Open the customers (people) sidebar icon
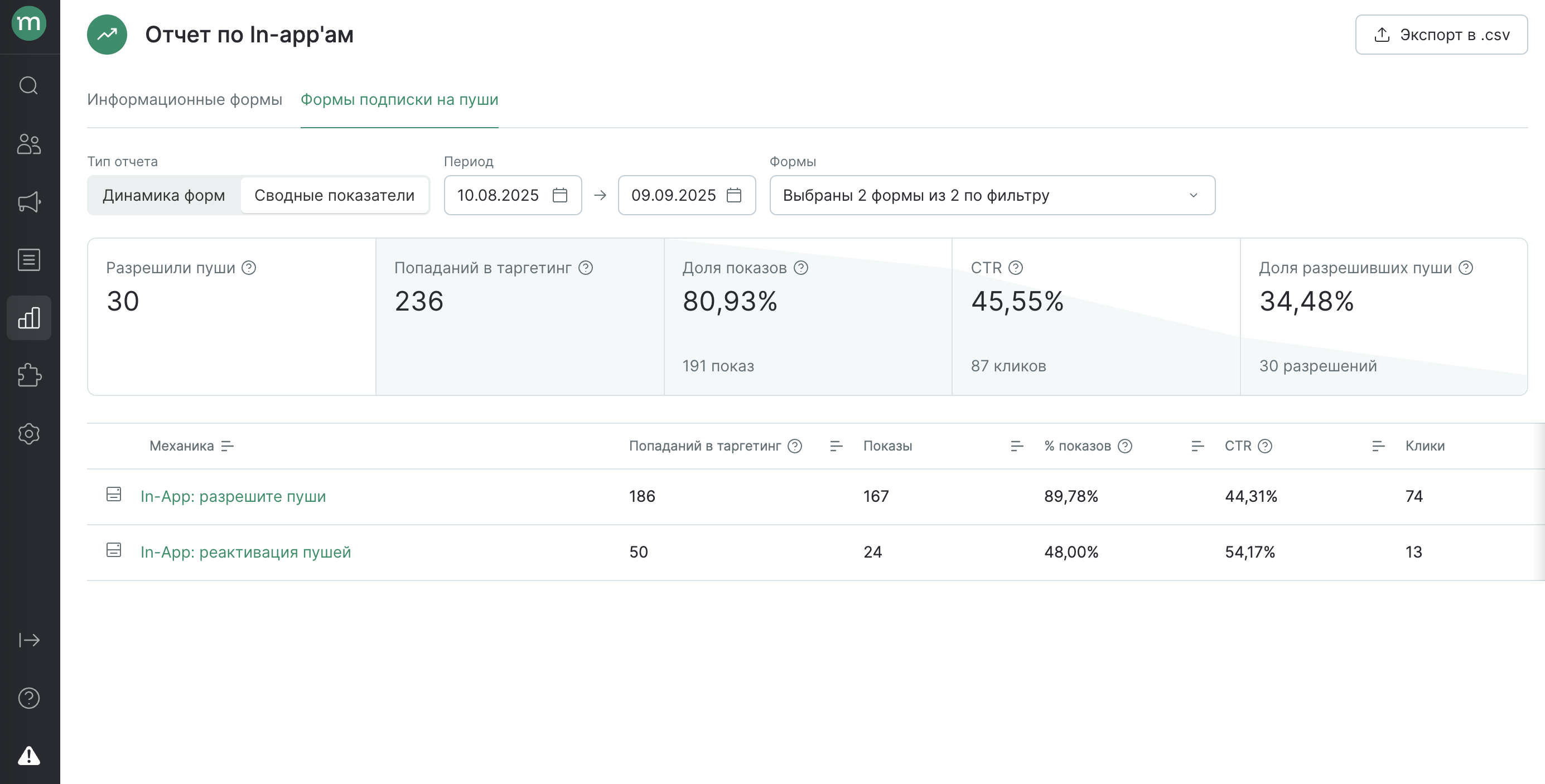Viewport: 1545px width, 784px height. coord(29,144)
